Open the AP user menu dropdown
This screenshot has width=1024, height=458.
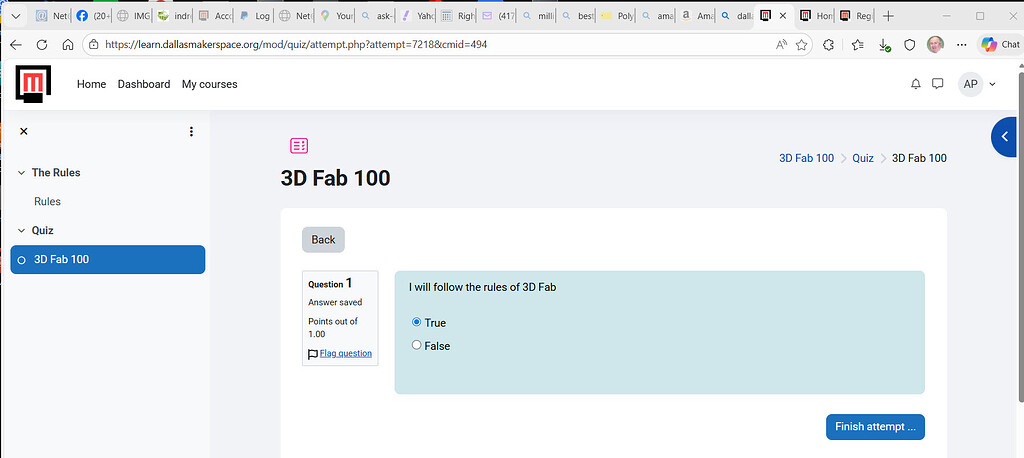[x=978, y=84]
